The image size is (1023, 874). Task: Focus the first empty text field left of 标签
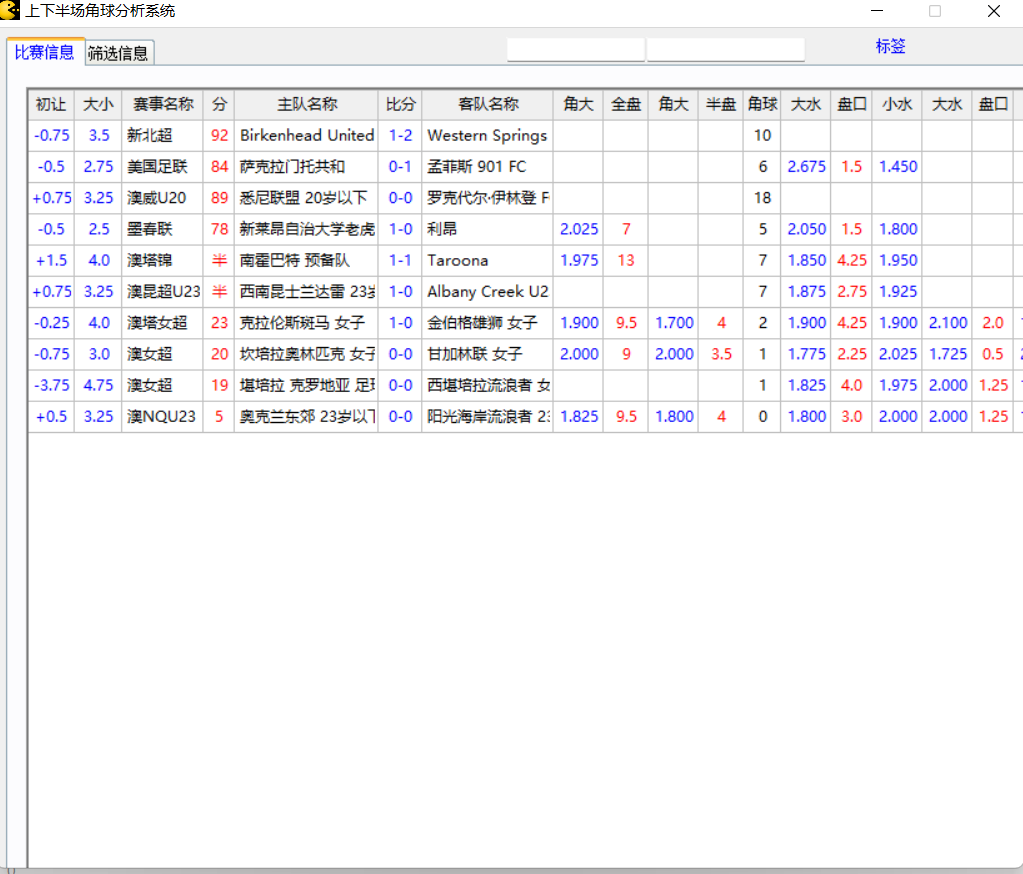click(575, 49)
